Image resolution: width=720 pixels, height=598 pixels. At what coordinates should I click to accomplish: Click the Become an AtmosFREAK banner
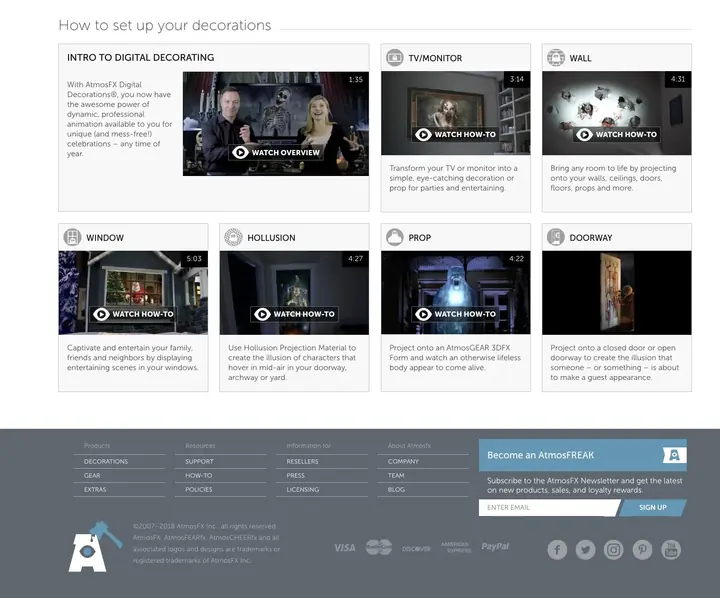[583, 455]
